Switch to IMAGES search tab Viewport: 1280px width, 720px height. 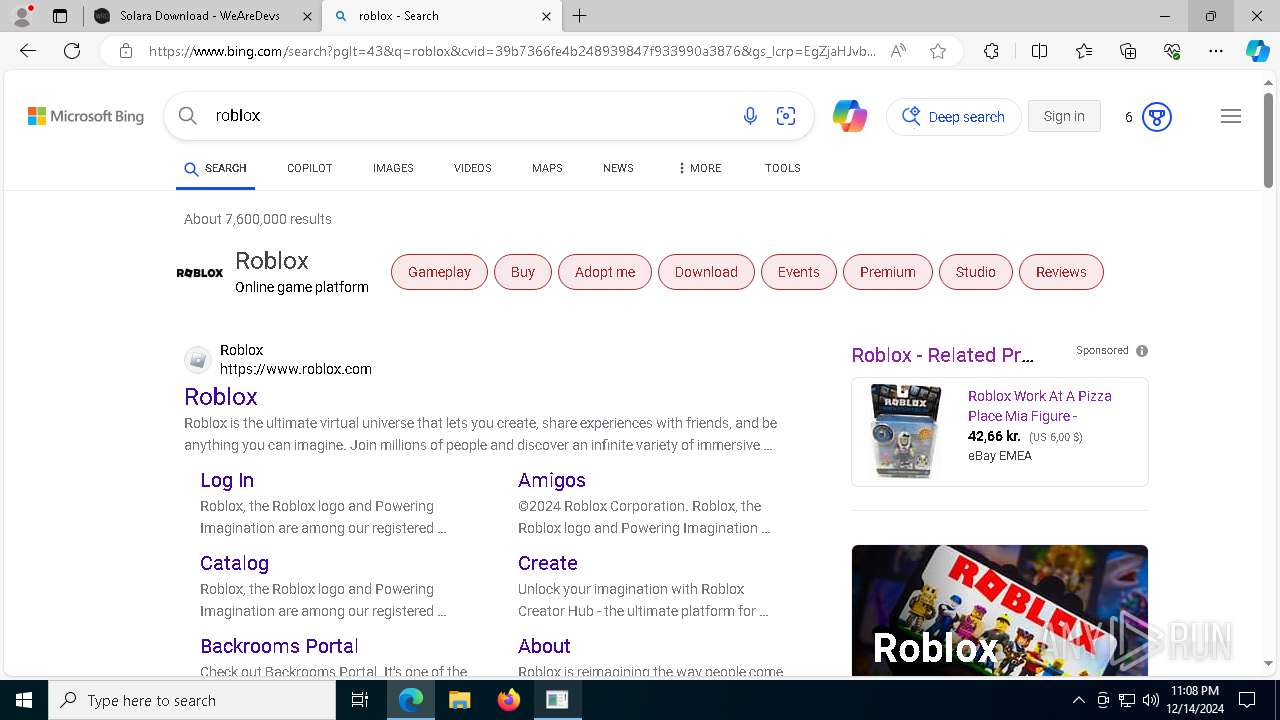393,168
